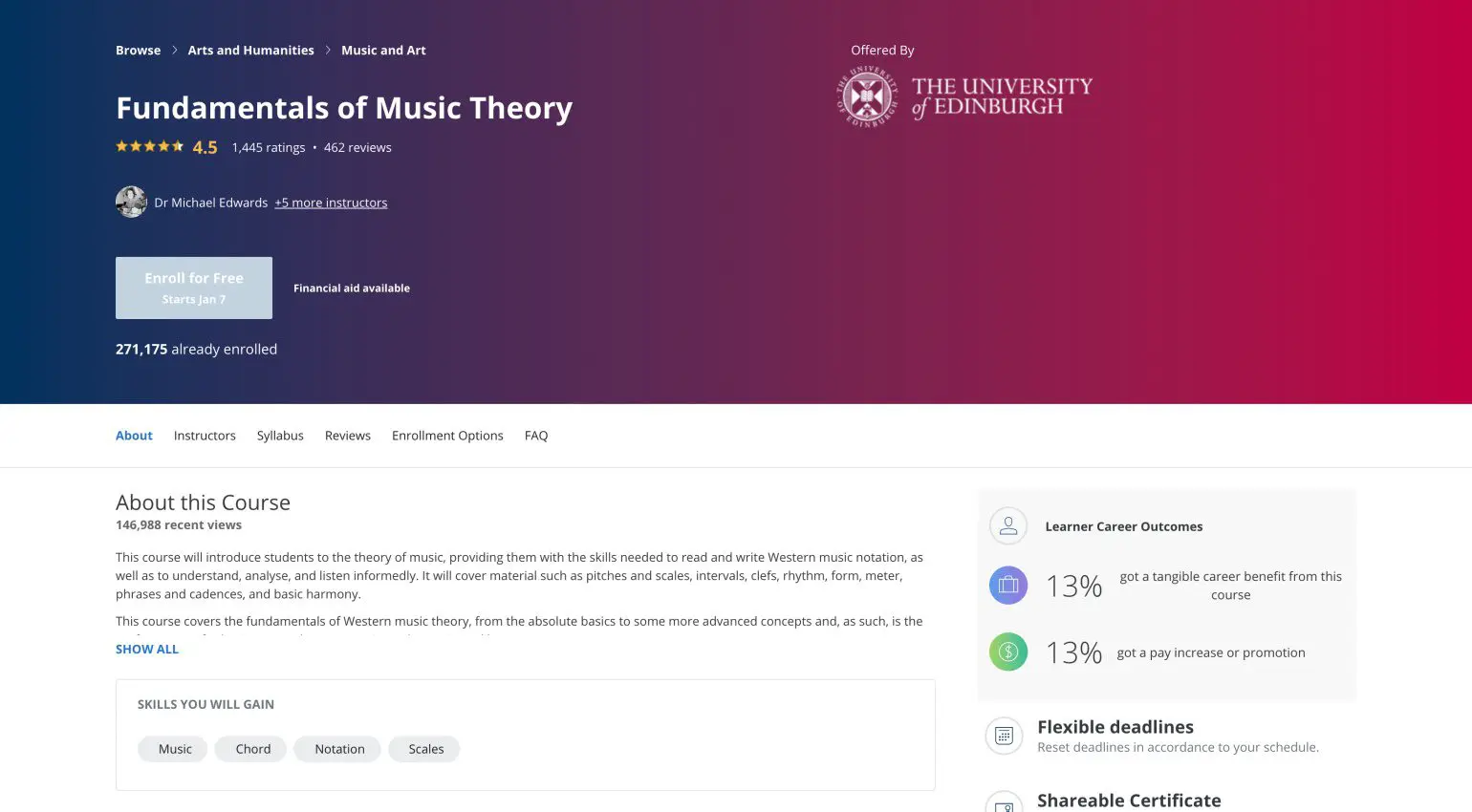Image resolution: width=1472 pixels, height=812 pixels.
Task: Select the Music skill tag
Action: click(172, 749)
